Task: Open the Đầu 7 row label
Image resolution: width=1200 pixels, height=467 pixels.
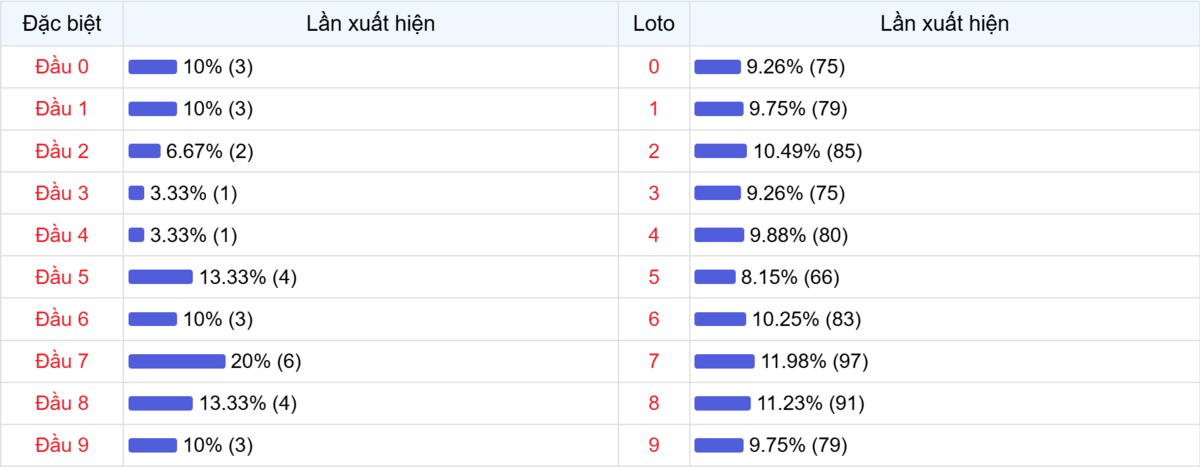Action: point(62,361)
